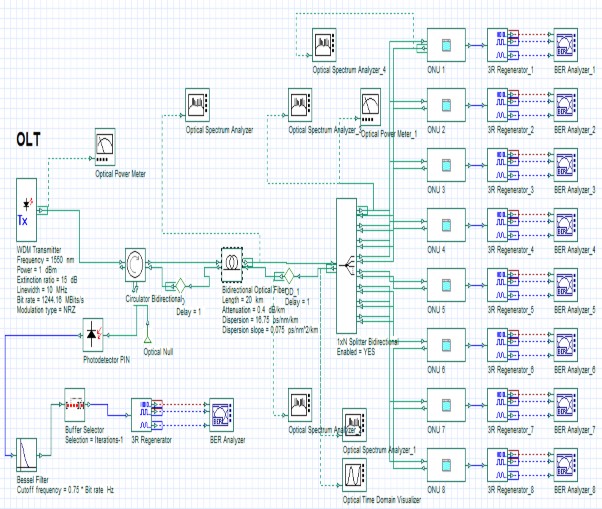Click the OLT text label

pyautogui.click(x=31, y=138)
